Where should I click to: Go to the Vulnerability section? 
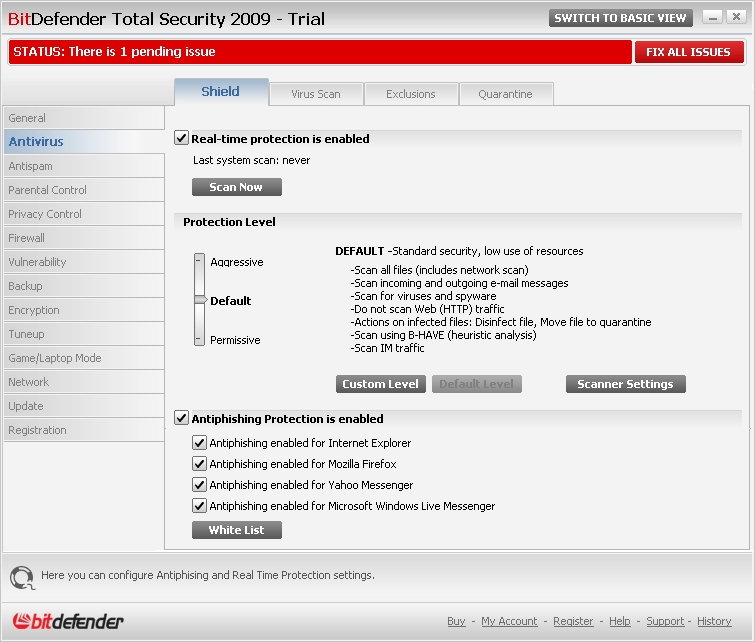[84, 262]
